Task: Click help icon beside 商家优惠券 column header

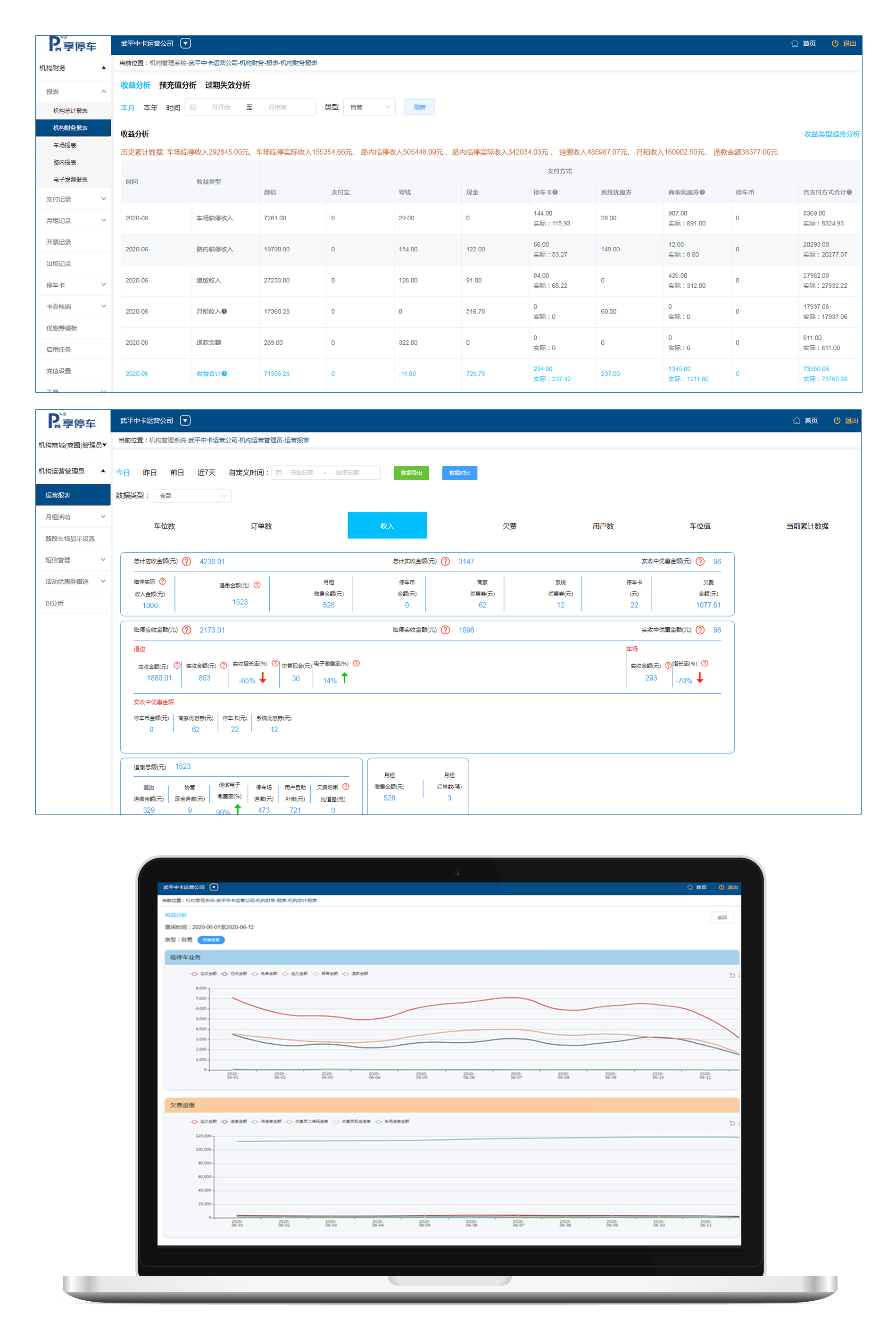Action: [x=702, y=192]
